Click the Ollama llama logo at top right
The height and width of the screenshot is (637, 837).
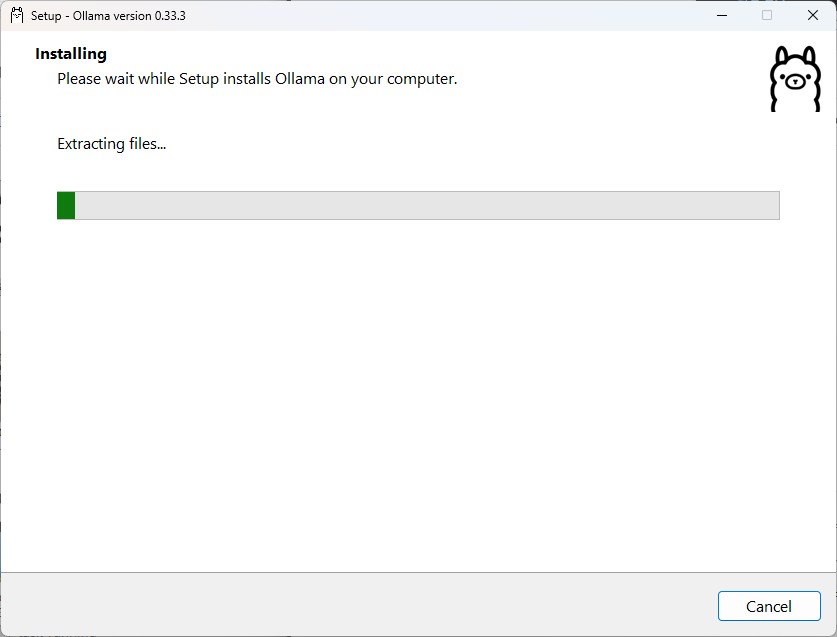click(795, 79)
